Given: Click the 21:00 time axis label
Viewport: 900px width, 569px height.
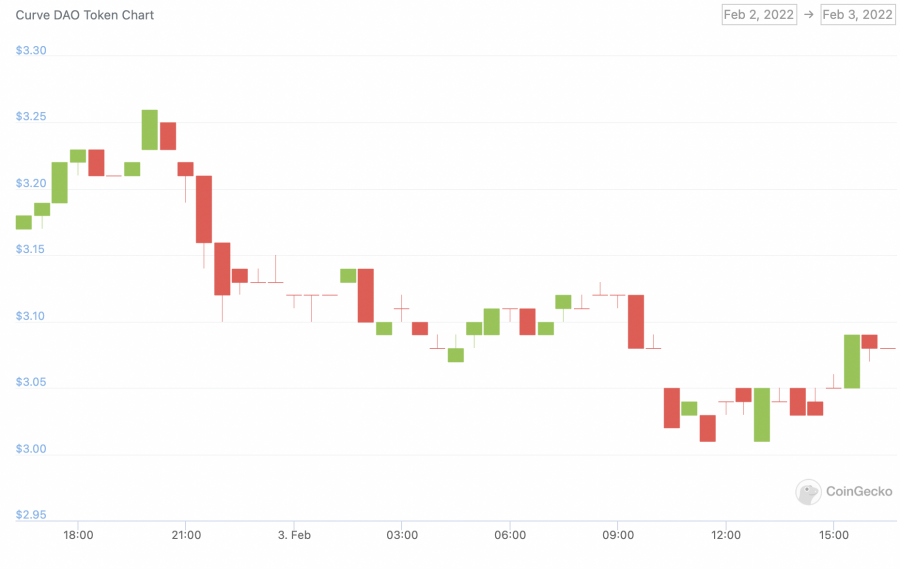Looking at the screenshot, I should click(x=186, y=535).
